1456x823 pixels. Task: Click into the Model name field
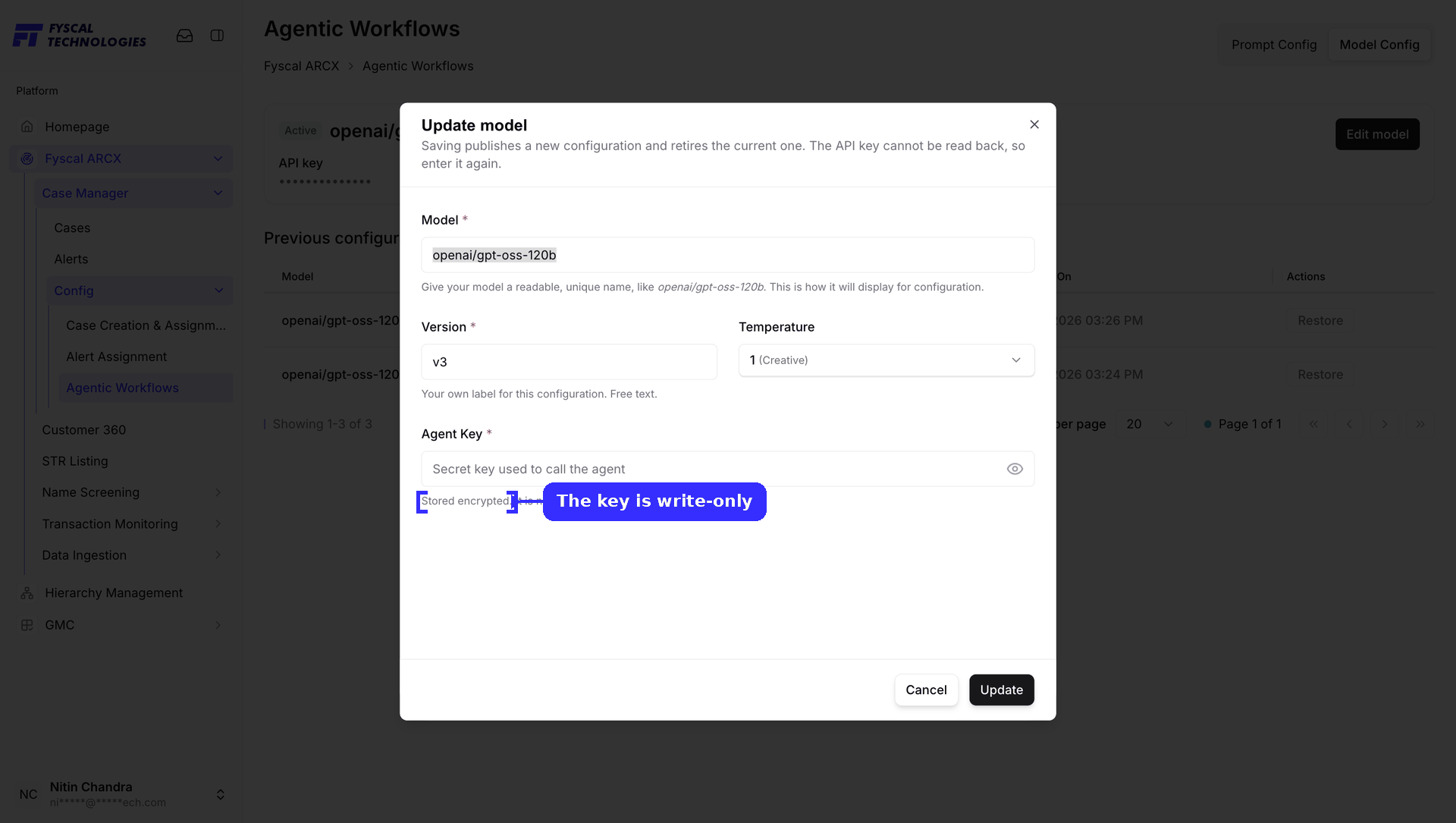[x=728, y=255]
